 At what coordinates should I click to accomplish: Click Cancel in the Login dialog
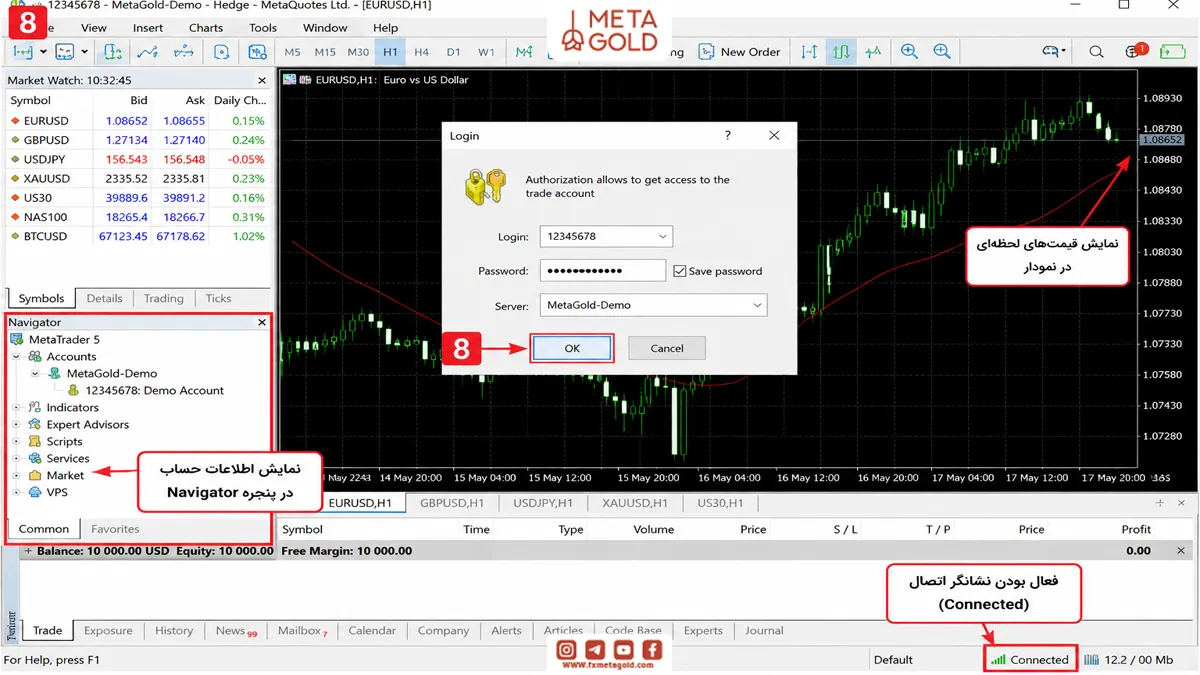[x=667, y=348]
